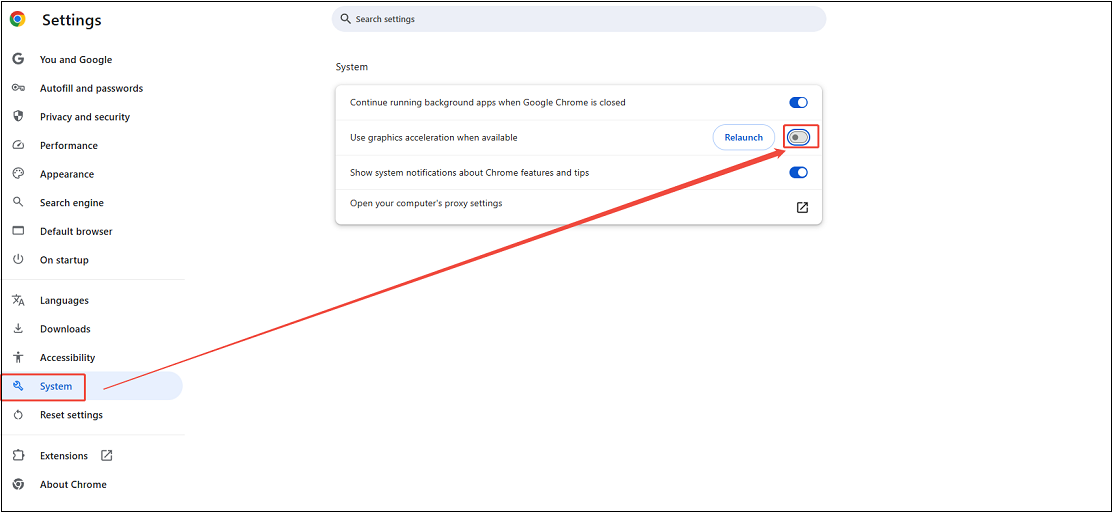Click the key icon for Autofill and passwords
This screenshot has height=512, width=1112.
tap(18, 88)
